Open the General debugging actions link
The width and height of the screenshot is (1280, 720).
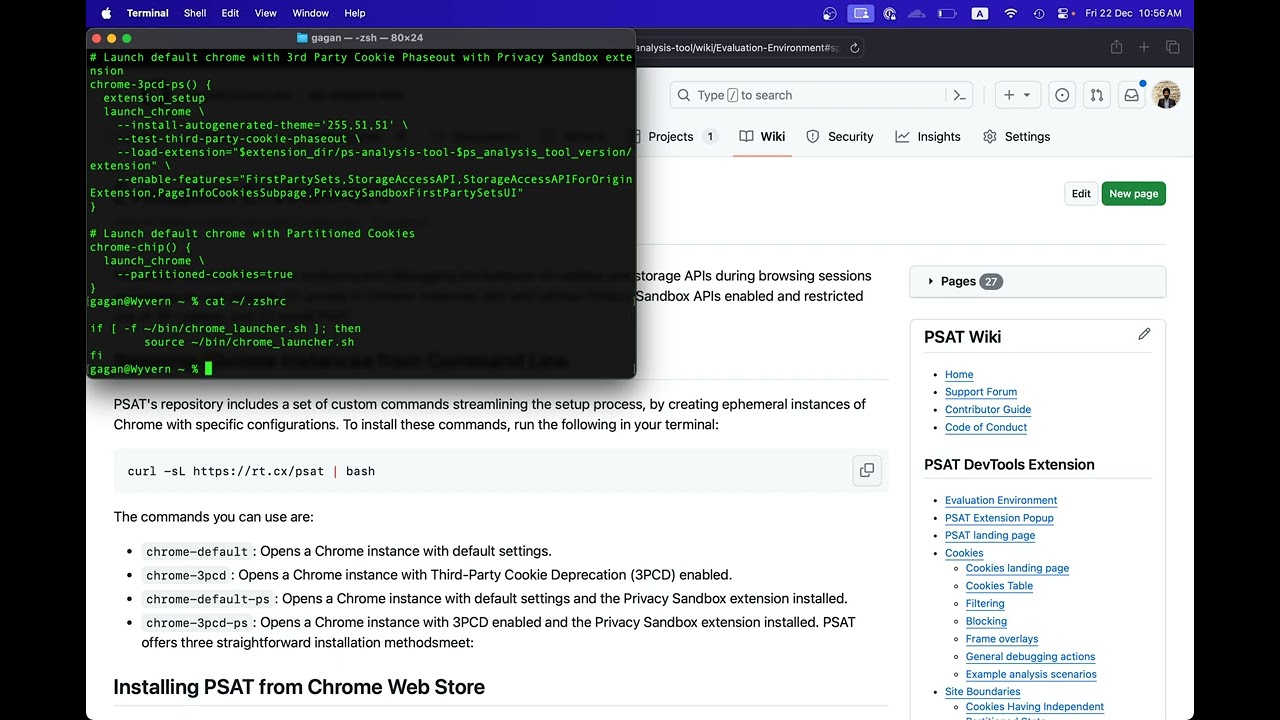[x=1030, y=657]
